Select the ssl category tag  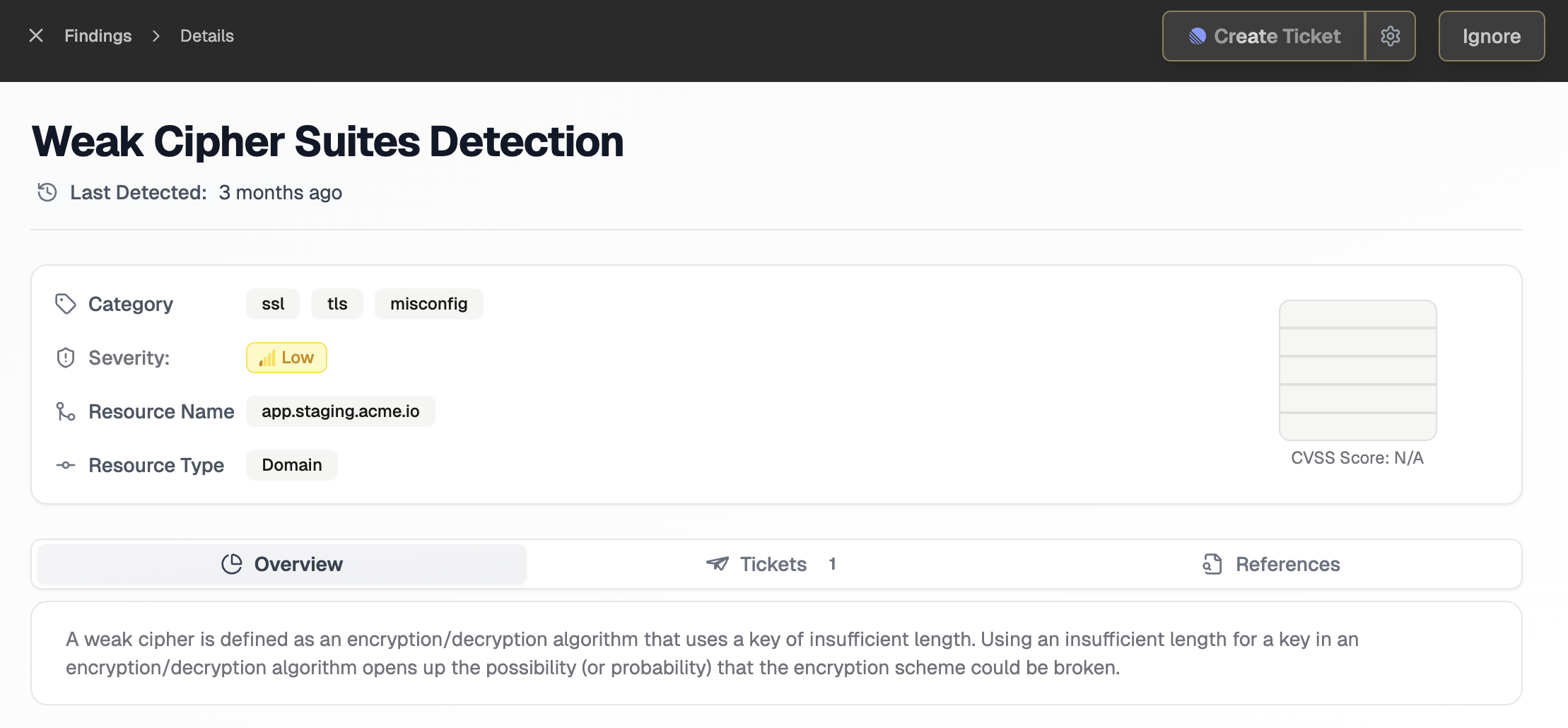point(272,304)
